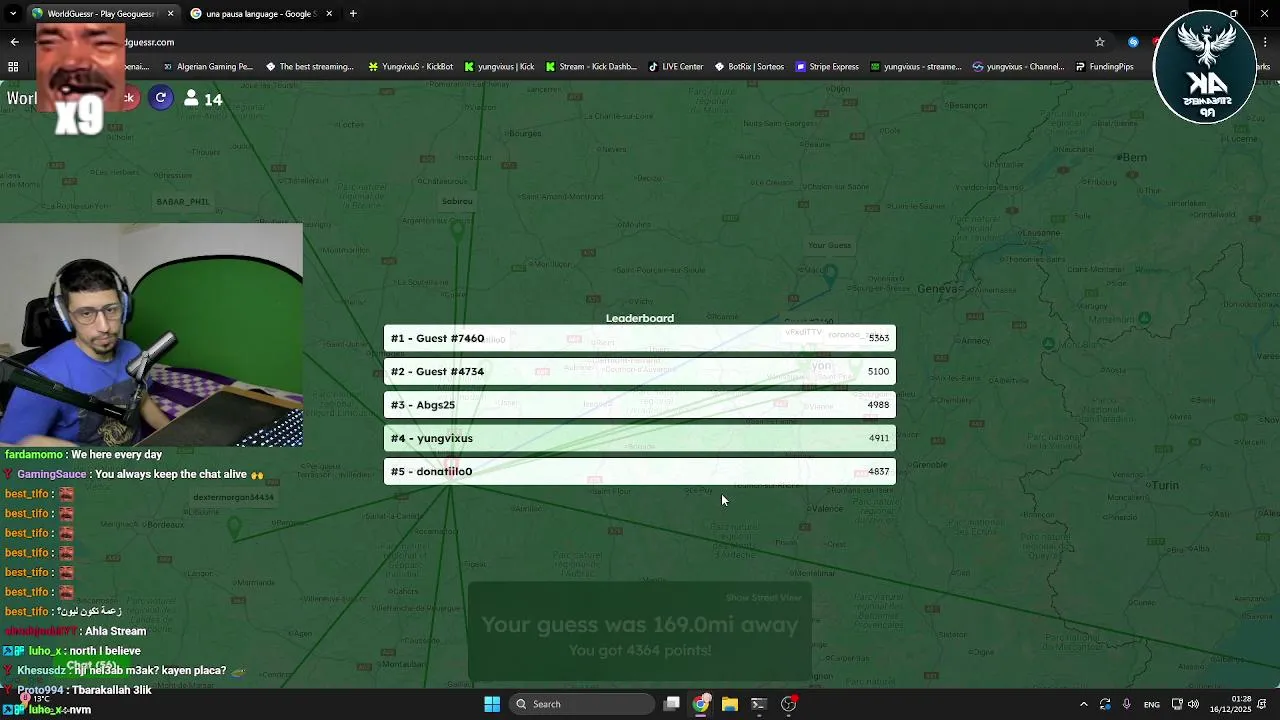Open File Explorer from the taskbar

click(x=730, y=704)
